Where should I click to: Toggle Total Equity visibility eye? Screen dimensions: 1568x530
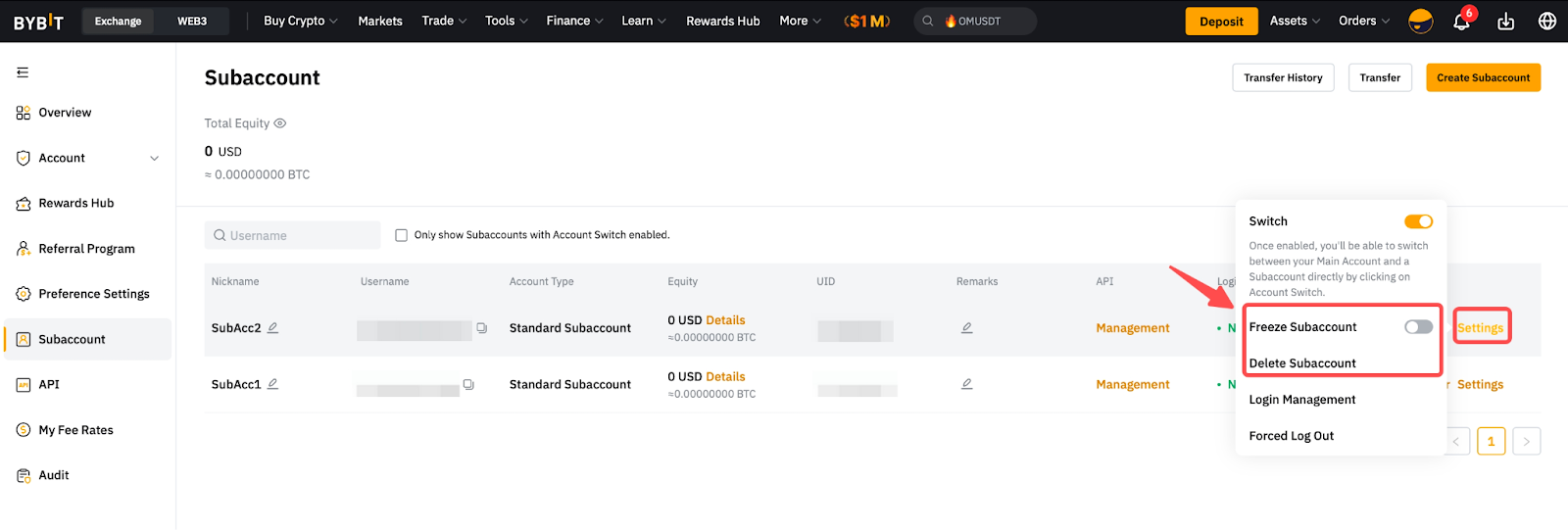(280, 123)
